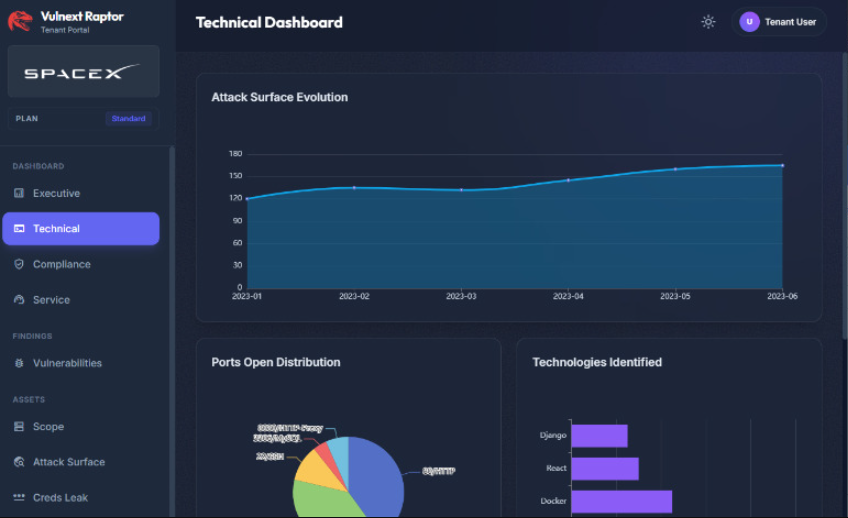Click the Service gauge icon
Viewport: 848px width, 518px height.
[x=19, y=300]
